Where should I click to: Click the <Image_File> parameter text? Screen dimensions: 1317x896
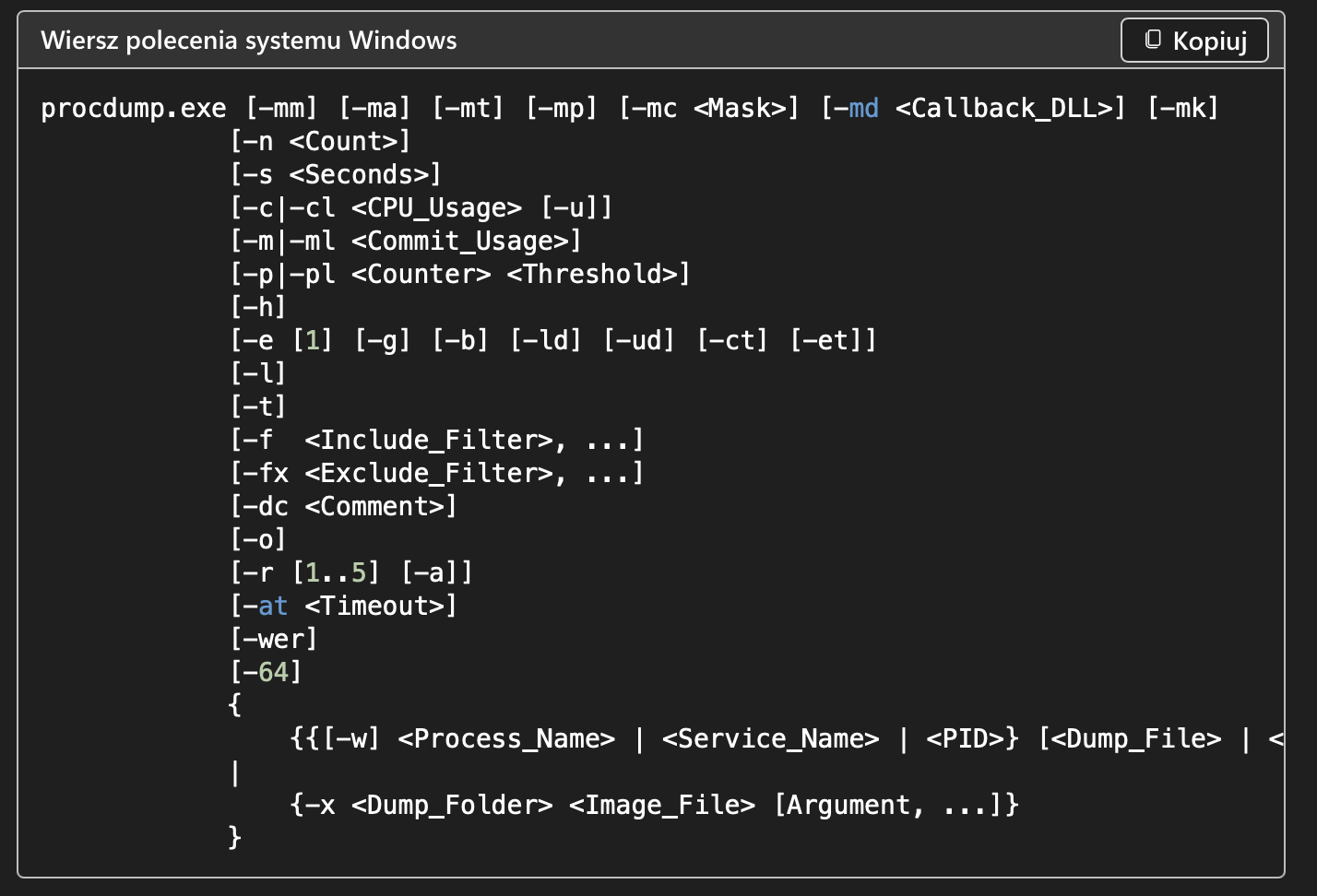[661, 806]
